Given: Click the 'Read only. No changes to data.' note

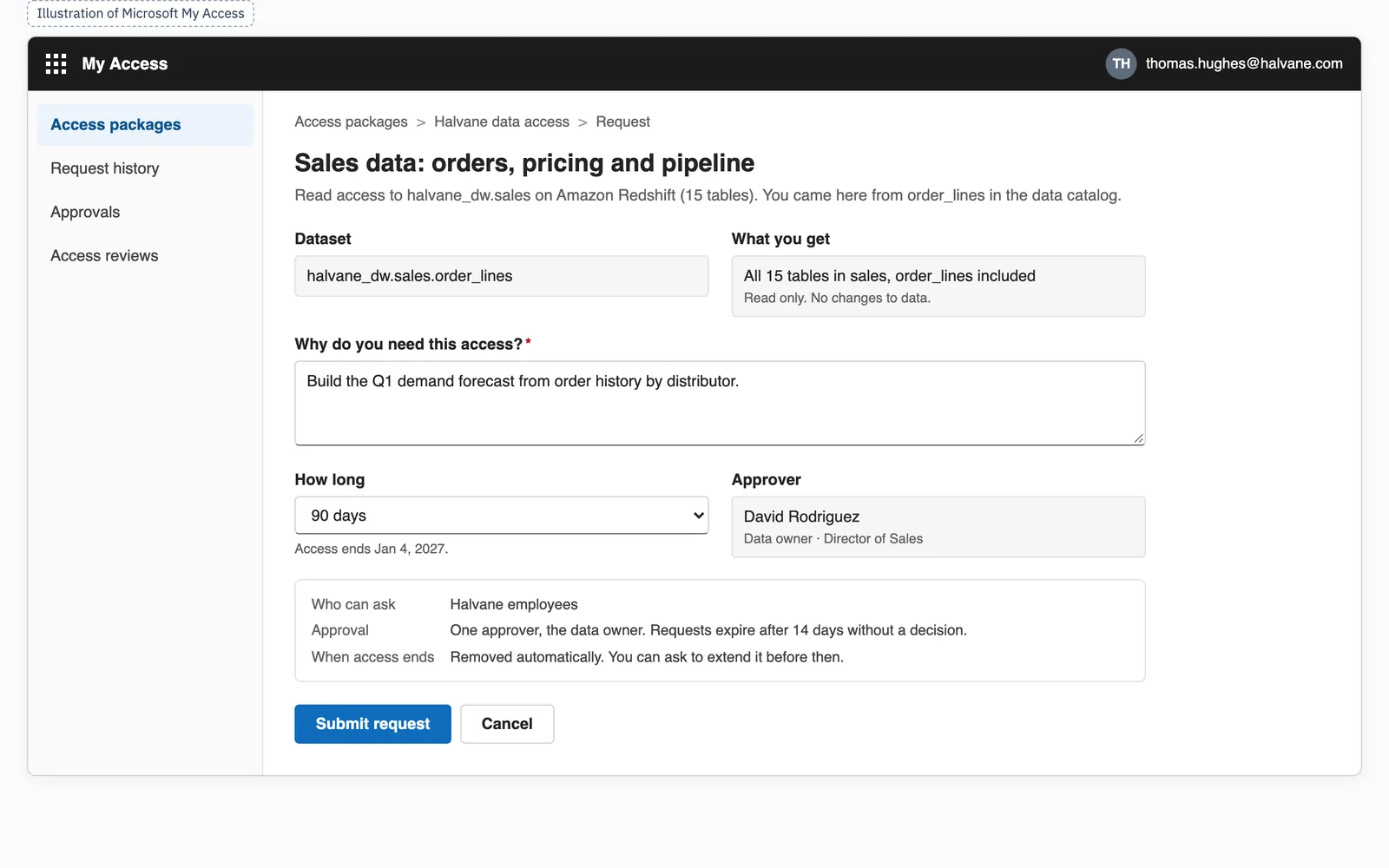Looking at the screenshot, I should (837, 298).
